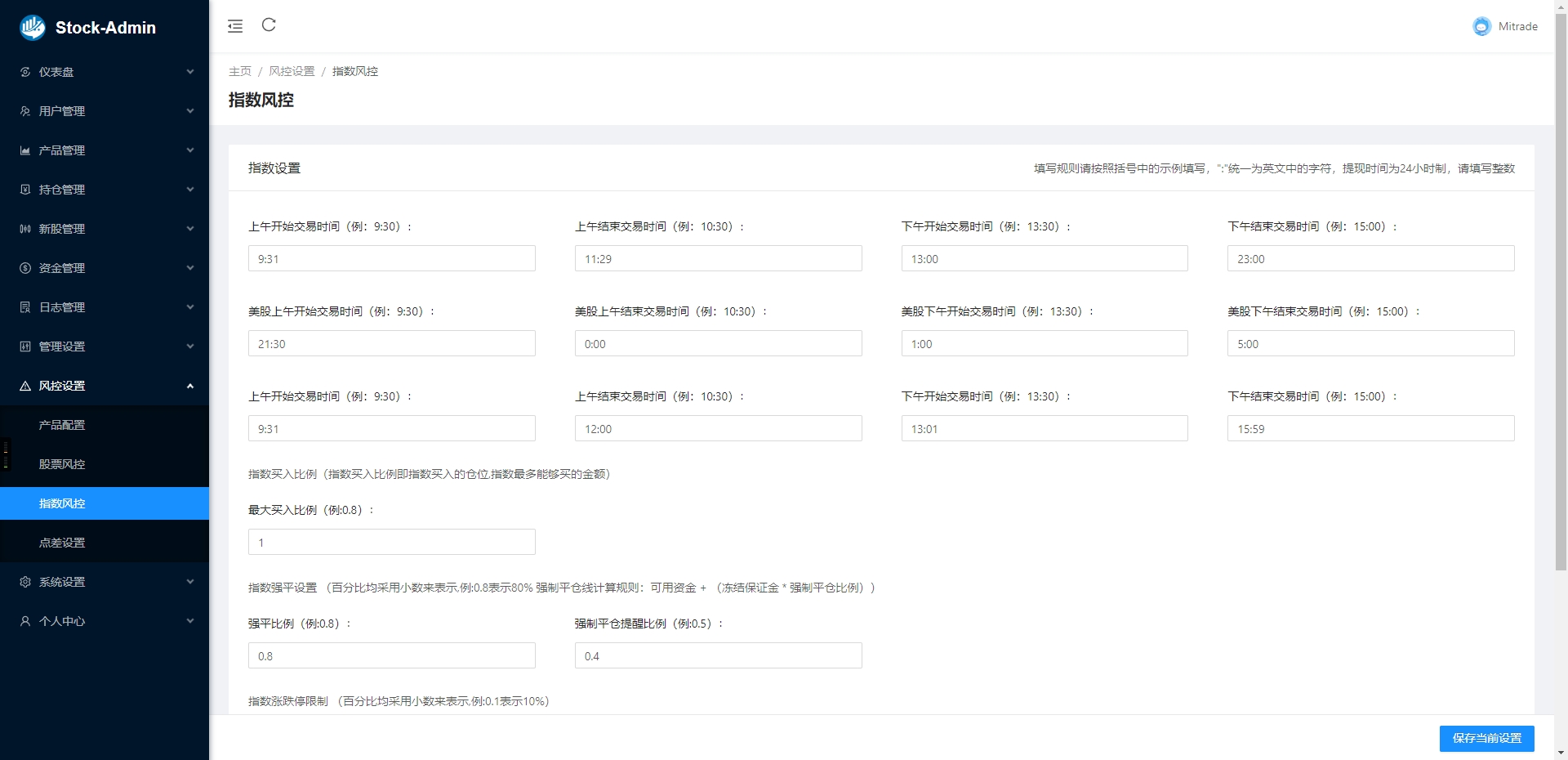This screenshot has width=1568, height=760.
Task: Click the field containing 13:00
Action: coord(1045,258)
